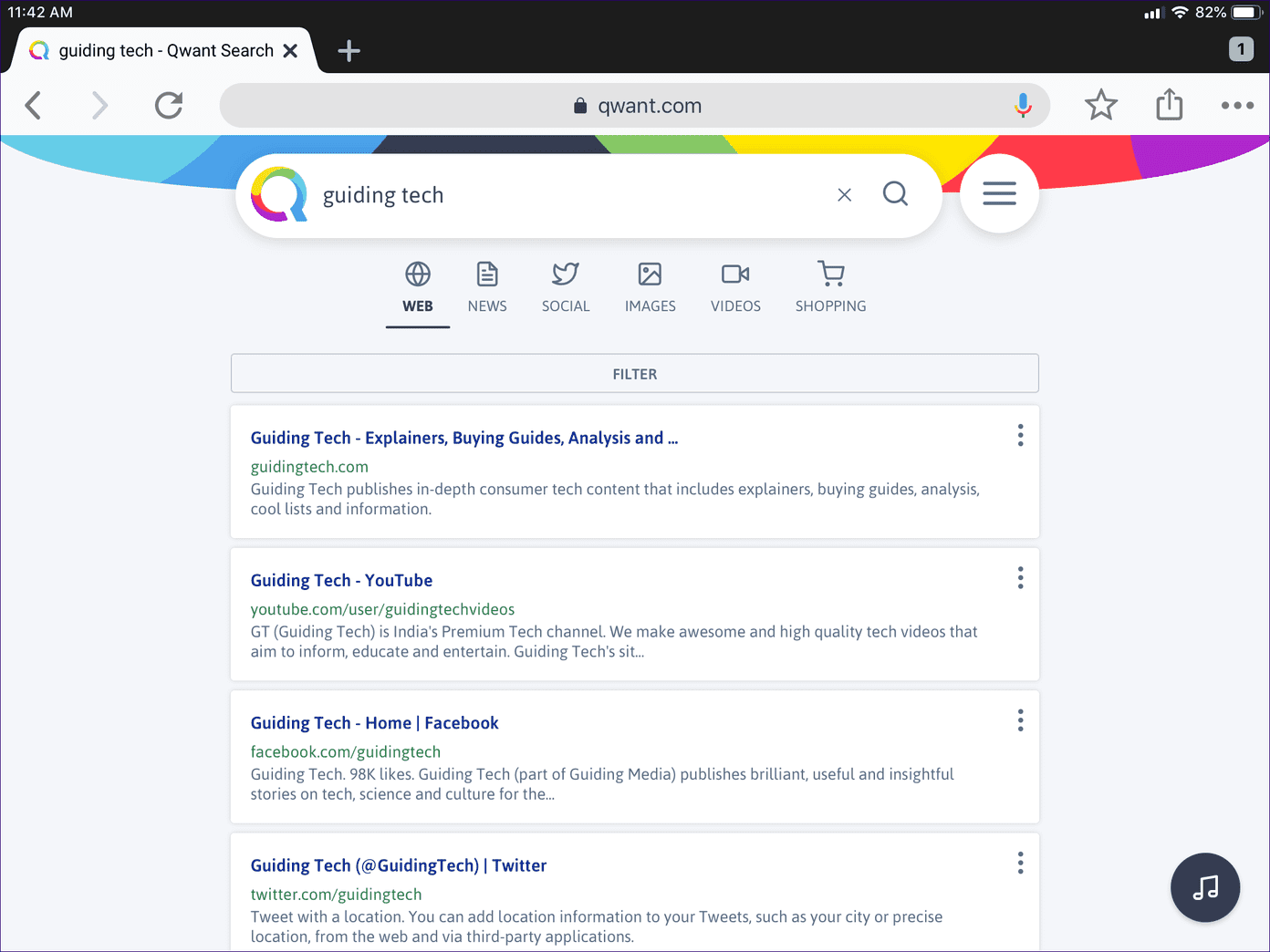Go forward using browser forward arrow

pyautogui.click(x=99, y=106)
